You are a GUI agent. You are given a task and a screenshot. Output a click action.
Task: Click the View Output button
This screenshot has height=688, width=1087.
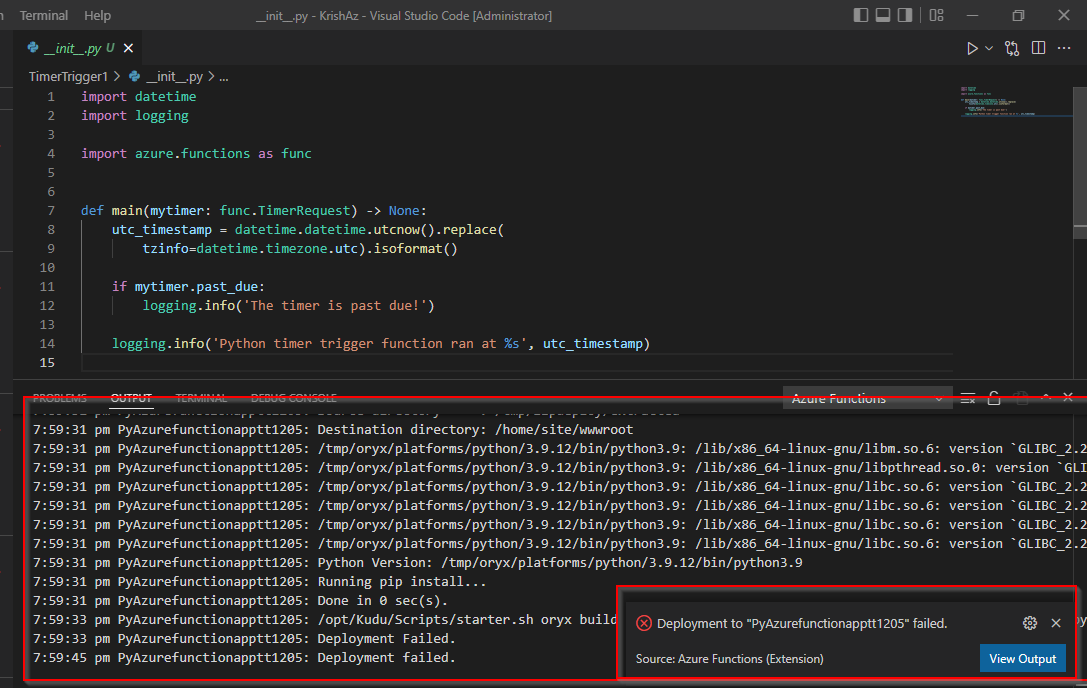[1023, 659]
